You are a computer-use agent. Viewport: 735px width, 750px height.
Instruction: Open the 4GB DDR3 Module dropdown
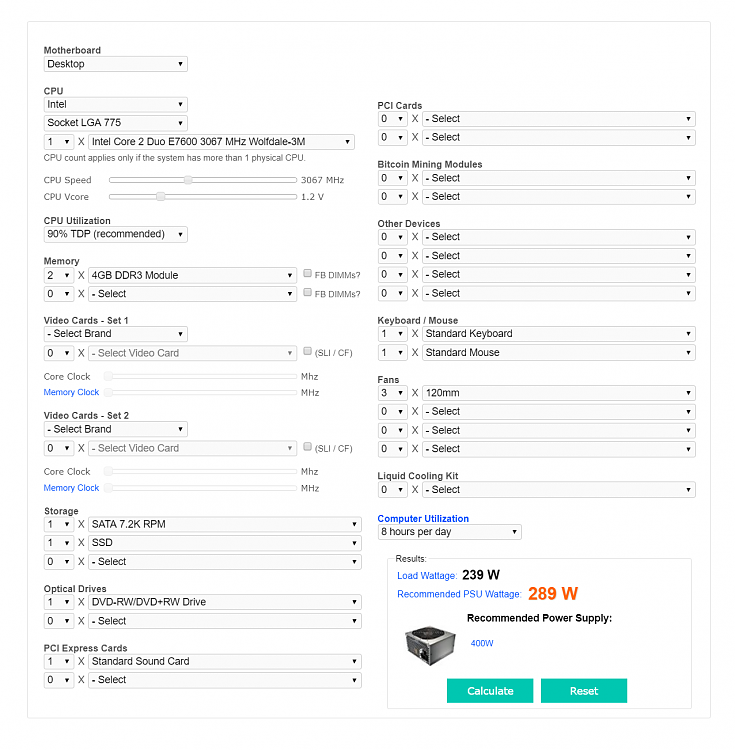[x=192, y=276]
